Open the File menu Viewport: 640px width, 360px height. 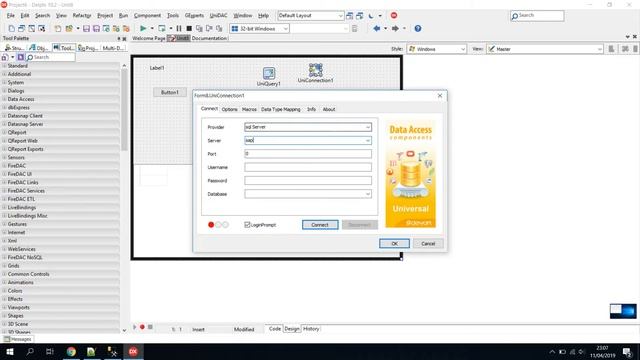tap(11, 16)
